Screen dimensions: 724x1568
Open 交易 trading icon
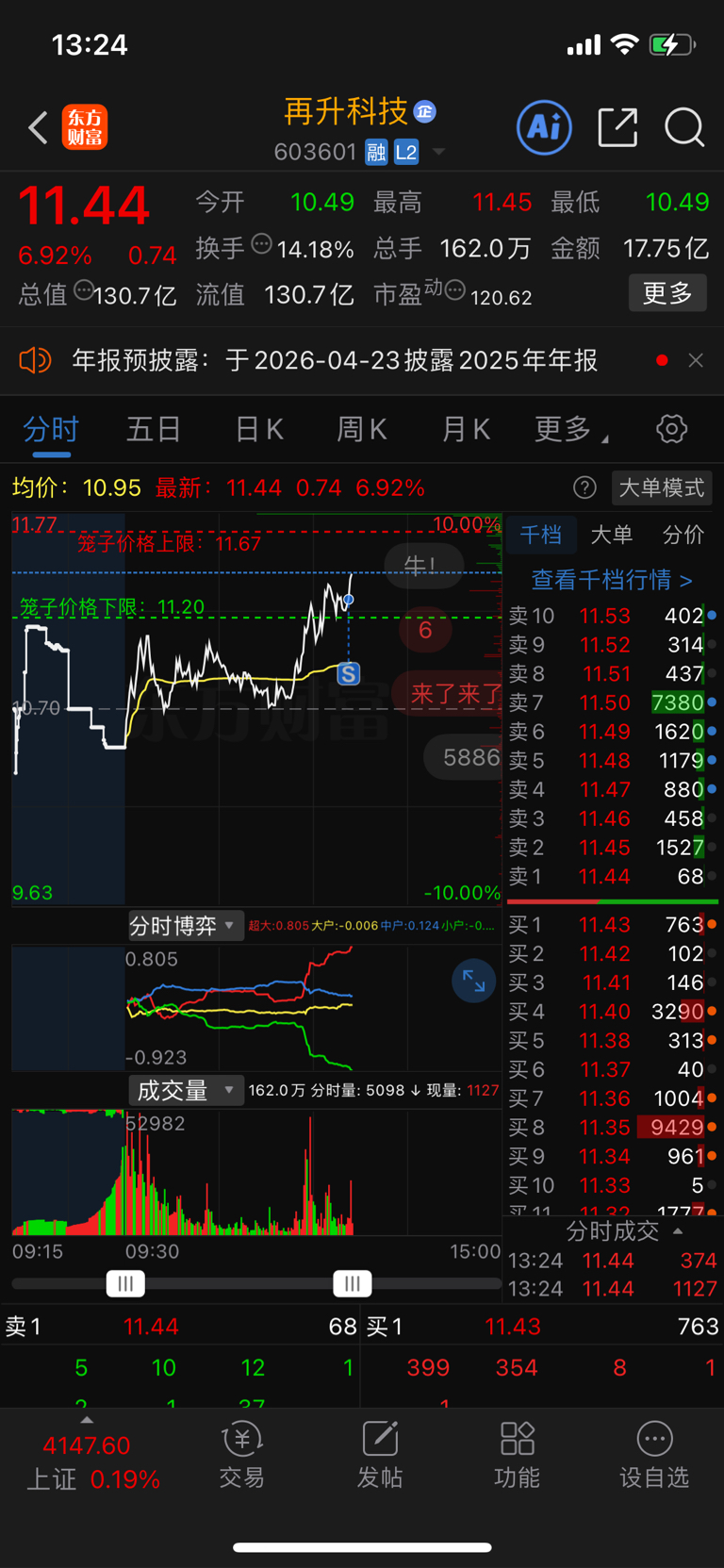tap(241, 1456)
